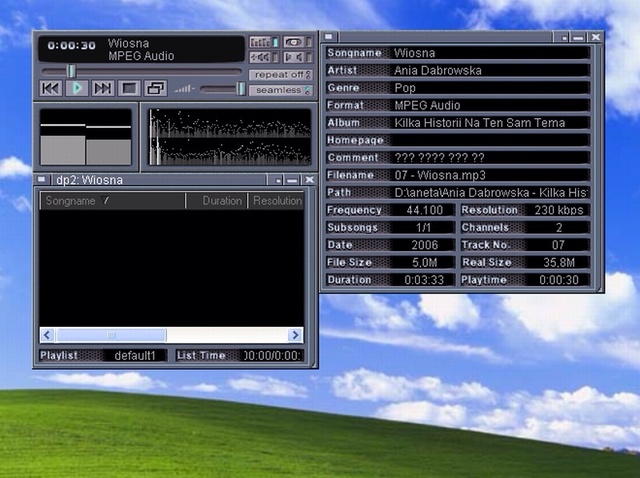Image resolution: width=640 pixels, height=478 pixels.
Task: Click the File Size value 5,0M
Action: coord(424,262)
